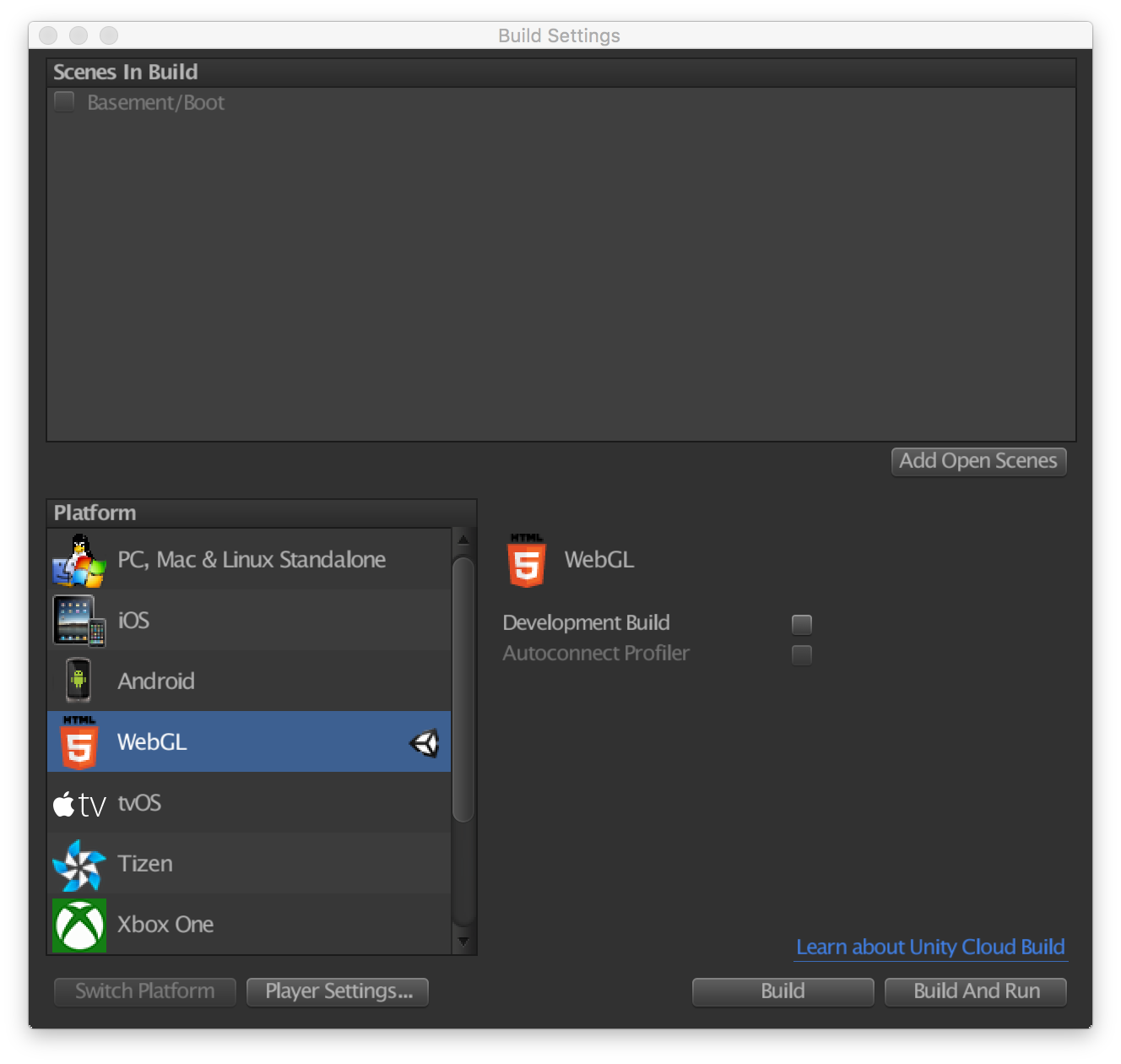Open Player Settings

click(338, 991)
